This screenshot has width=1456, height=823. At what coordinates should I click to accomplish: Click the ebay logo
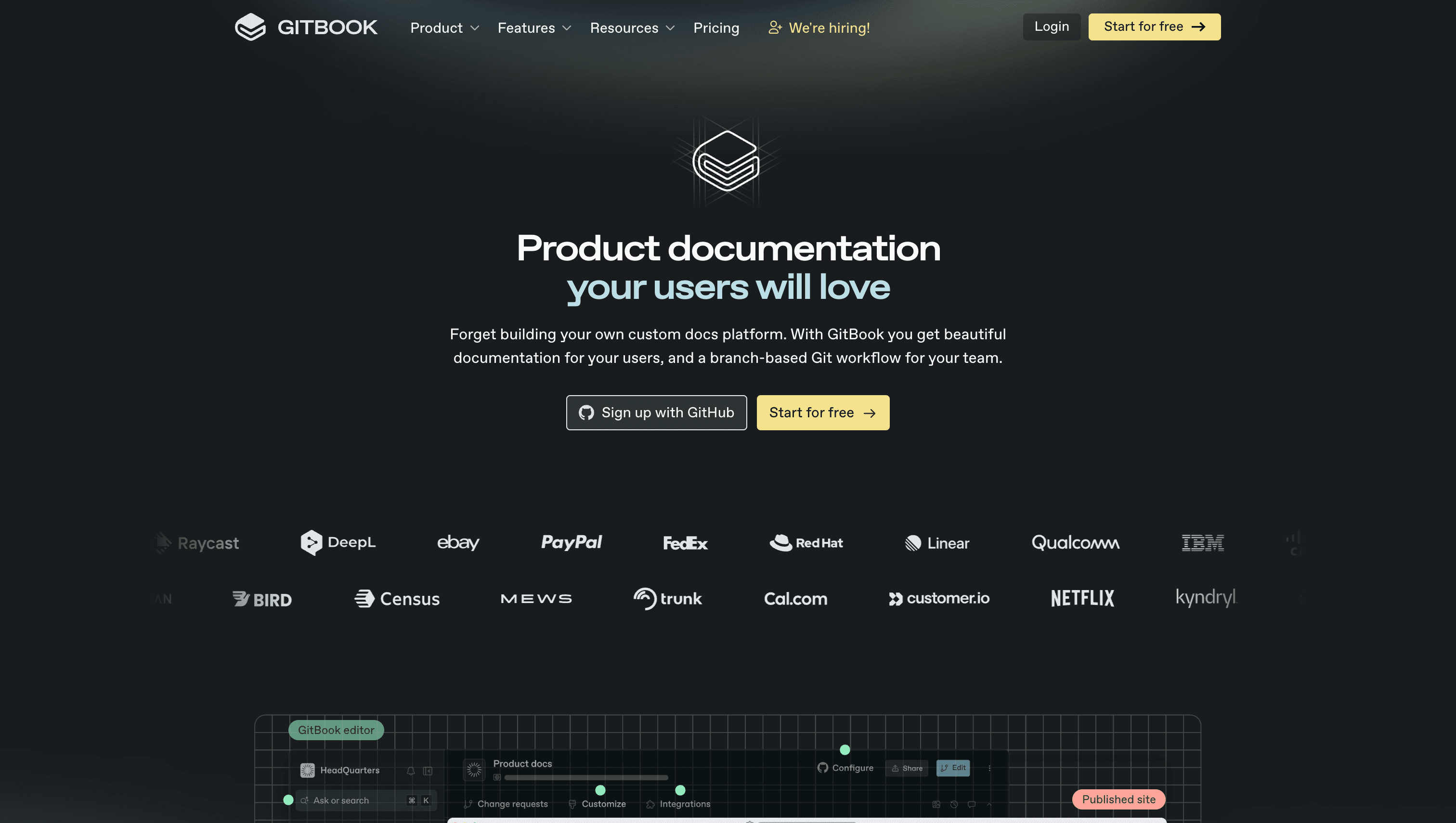tap(458, 542)
